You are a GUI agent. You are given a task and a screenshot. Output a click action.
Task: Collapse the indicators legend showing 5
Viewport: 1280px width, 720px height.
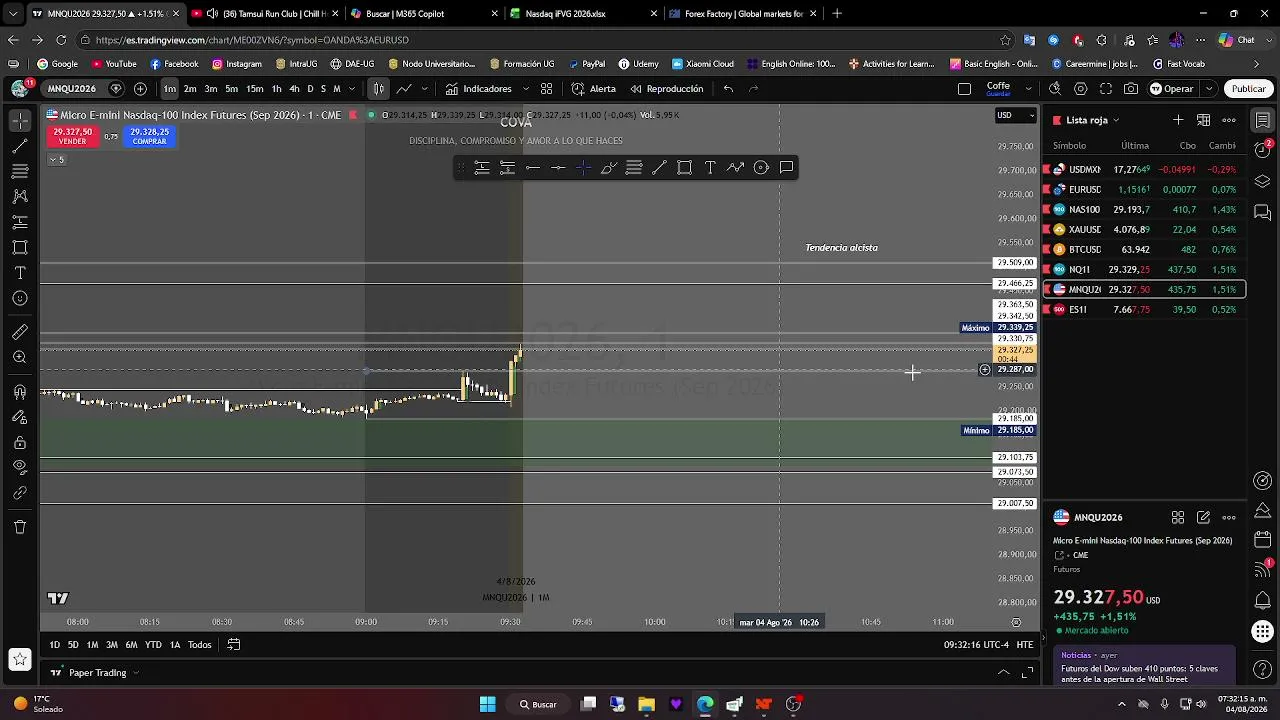(55, 160)
